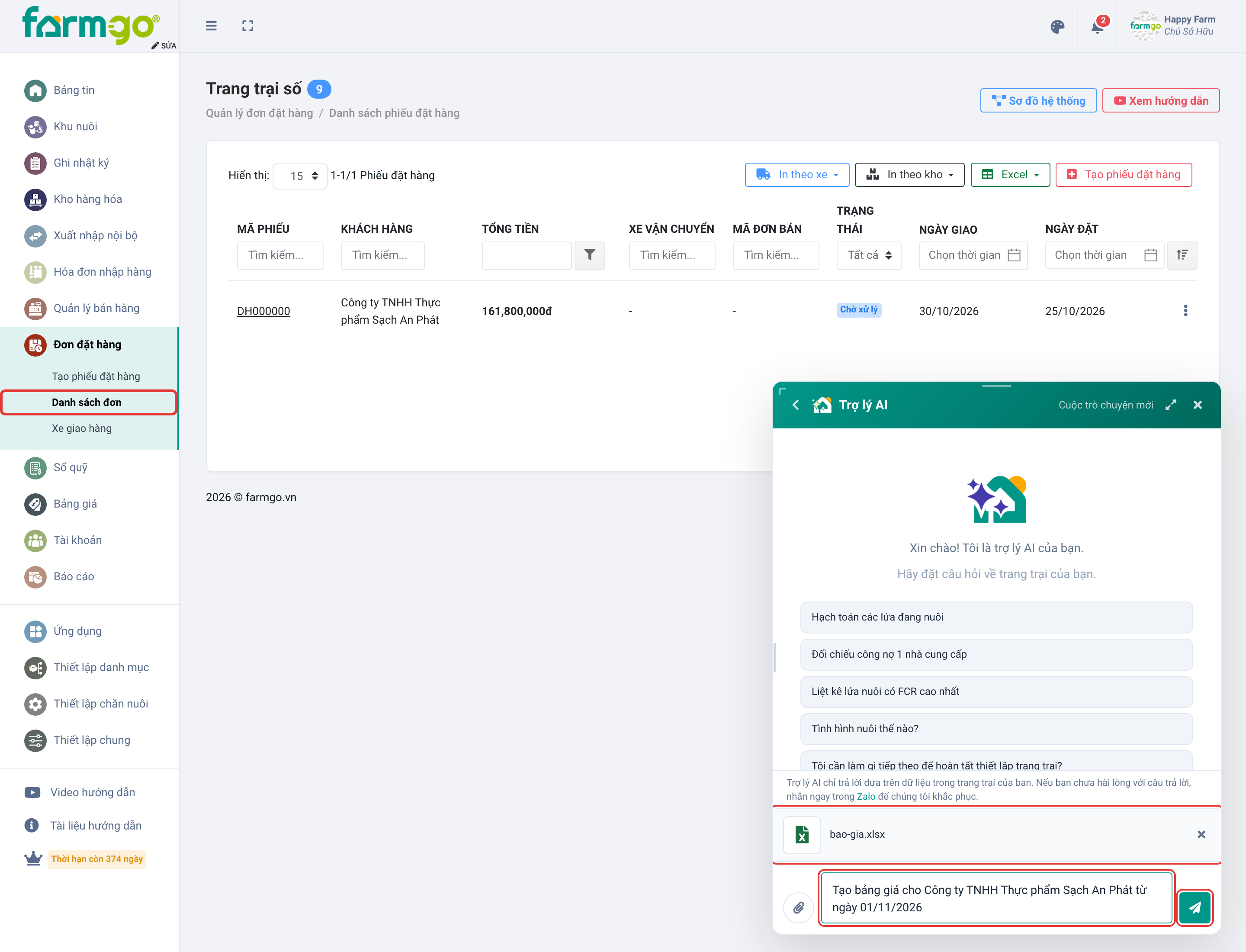Click the Tài khoản sidebar icon

[x=35, y=540]
